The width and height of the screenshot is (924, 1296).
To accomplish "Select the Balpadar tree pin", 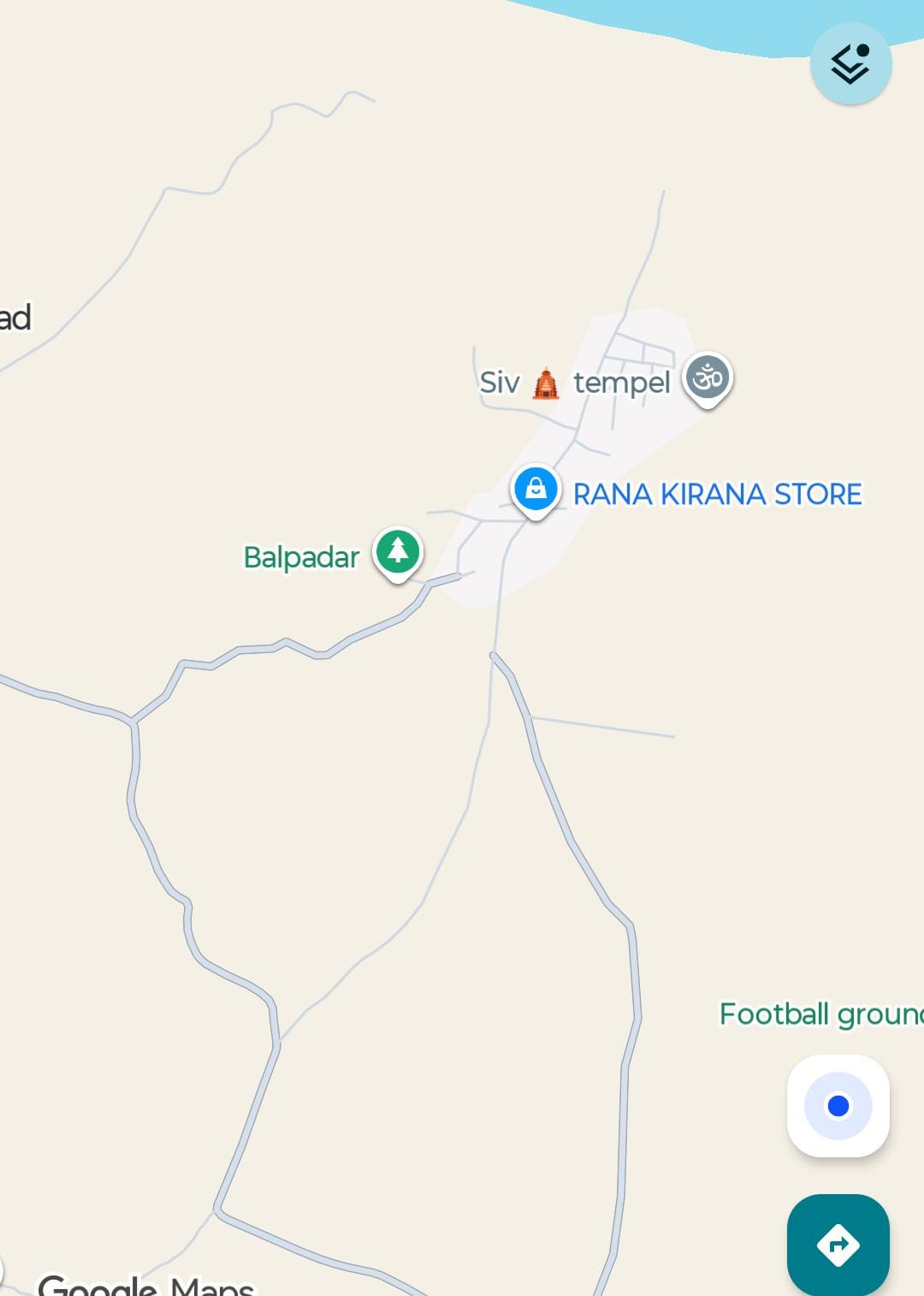I will [398, 553].
